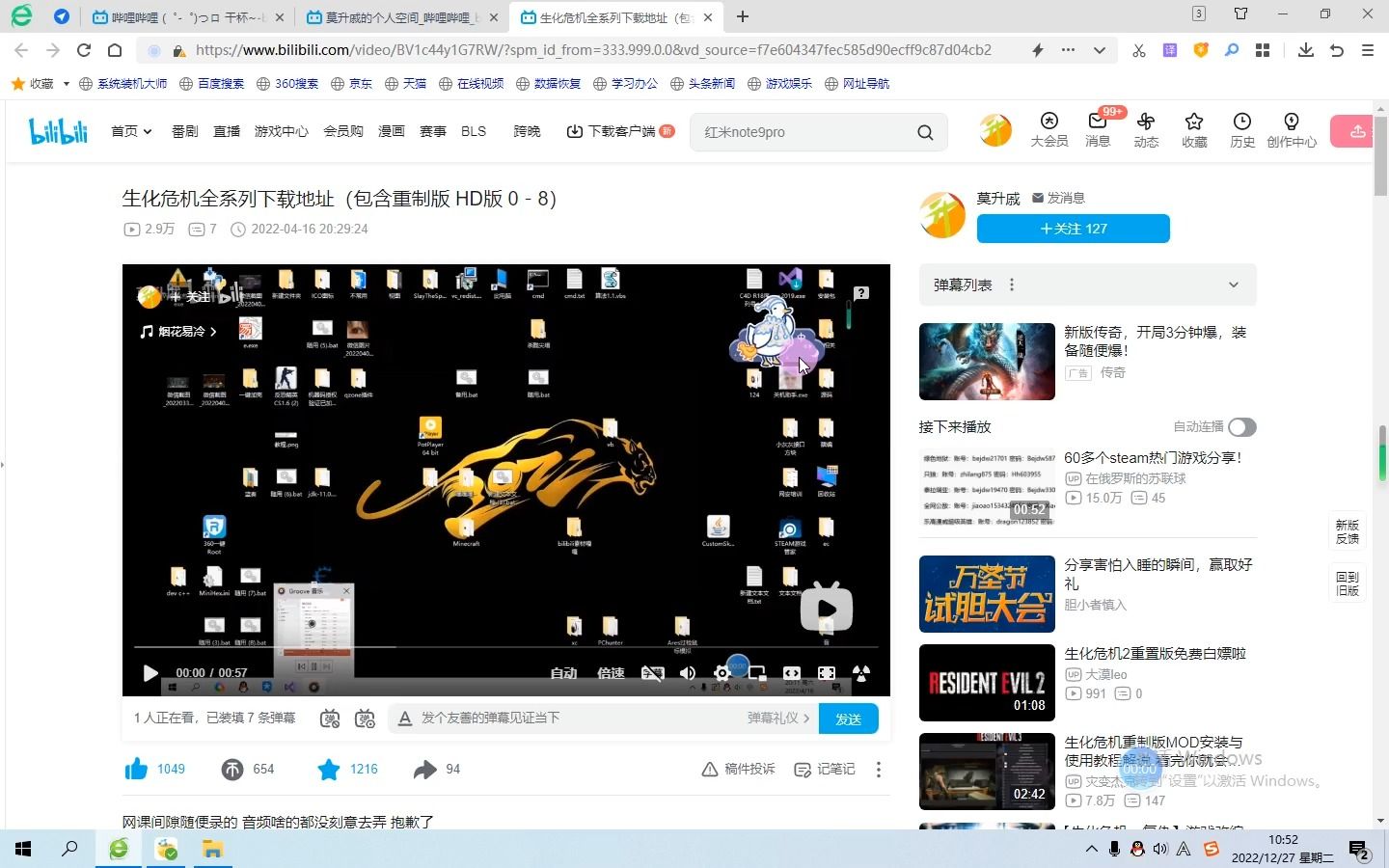Open 弹幕礼仪 etiquette link
This screenshot has height=868, width=1389.
click(778, 718)
